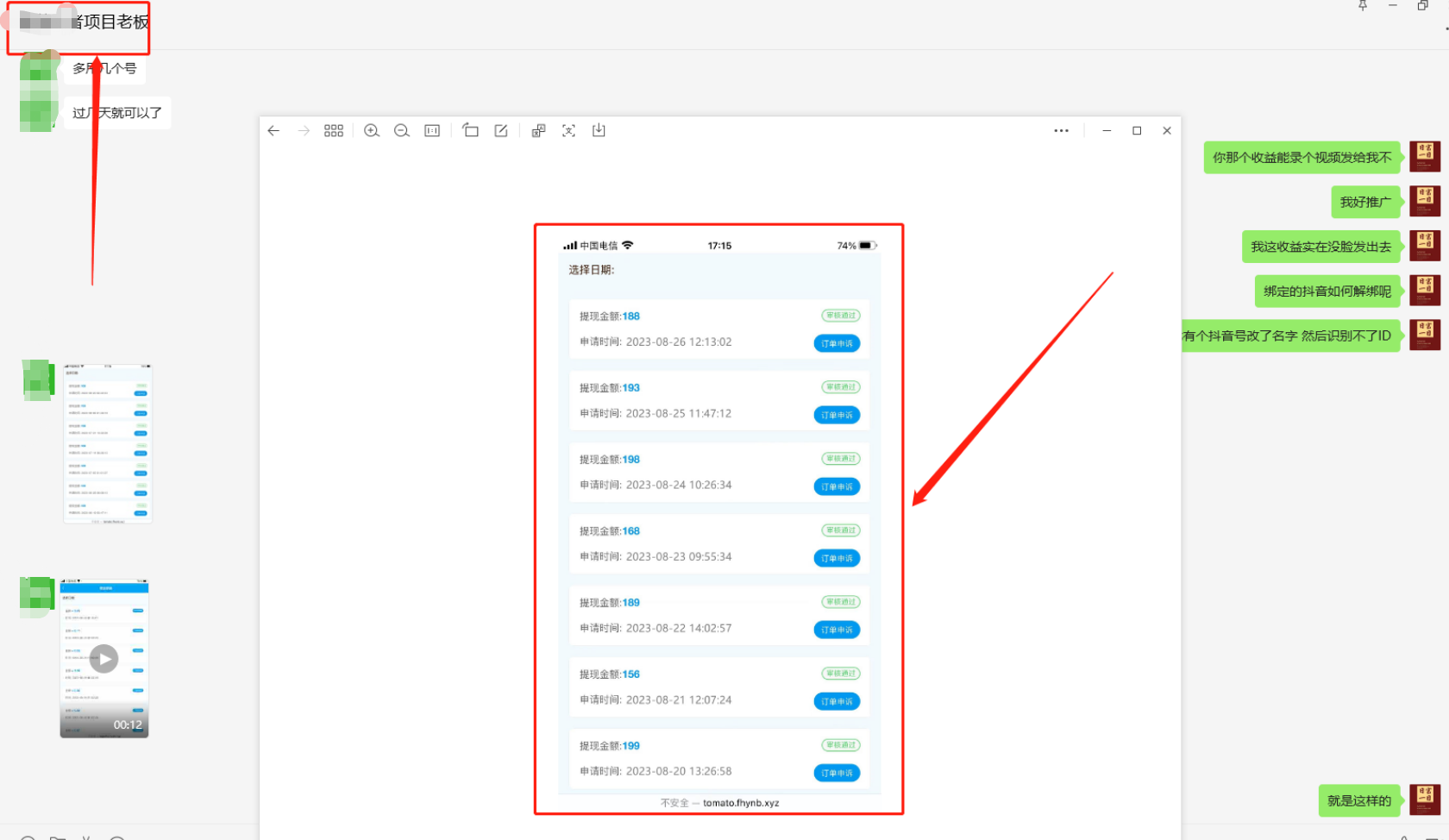Select message 我这收益实在没脸发出去
Viewport: 1449px width, 840px height.
click(1321, 247)
